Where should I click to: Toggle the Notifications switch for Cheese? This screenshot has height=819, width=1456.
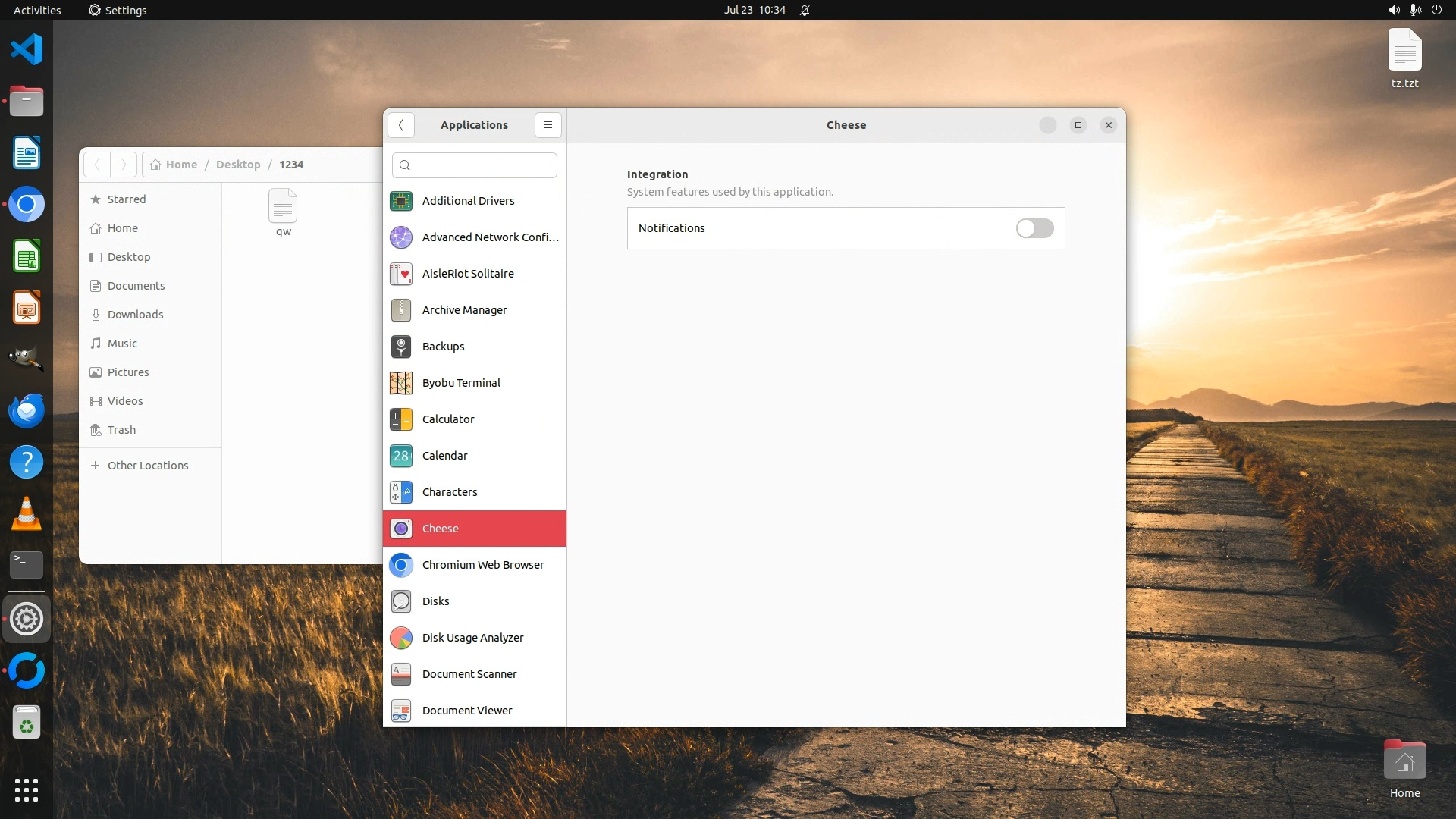coord(1034,228)
